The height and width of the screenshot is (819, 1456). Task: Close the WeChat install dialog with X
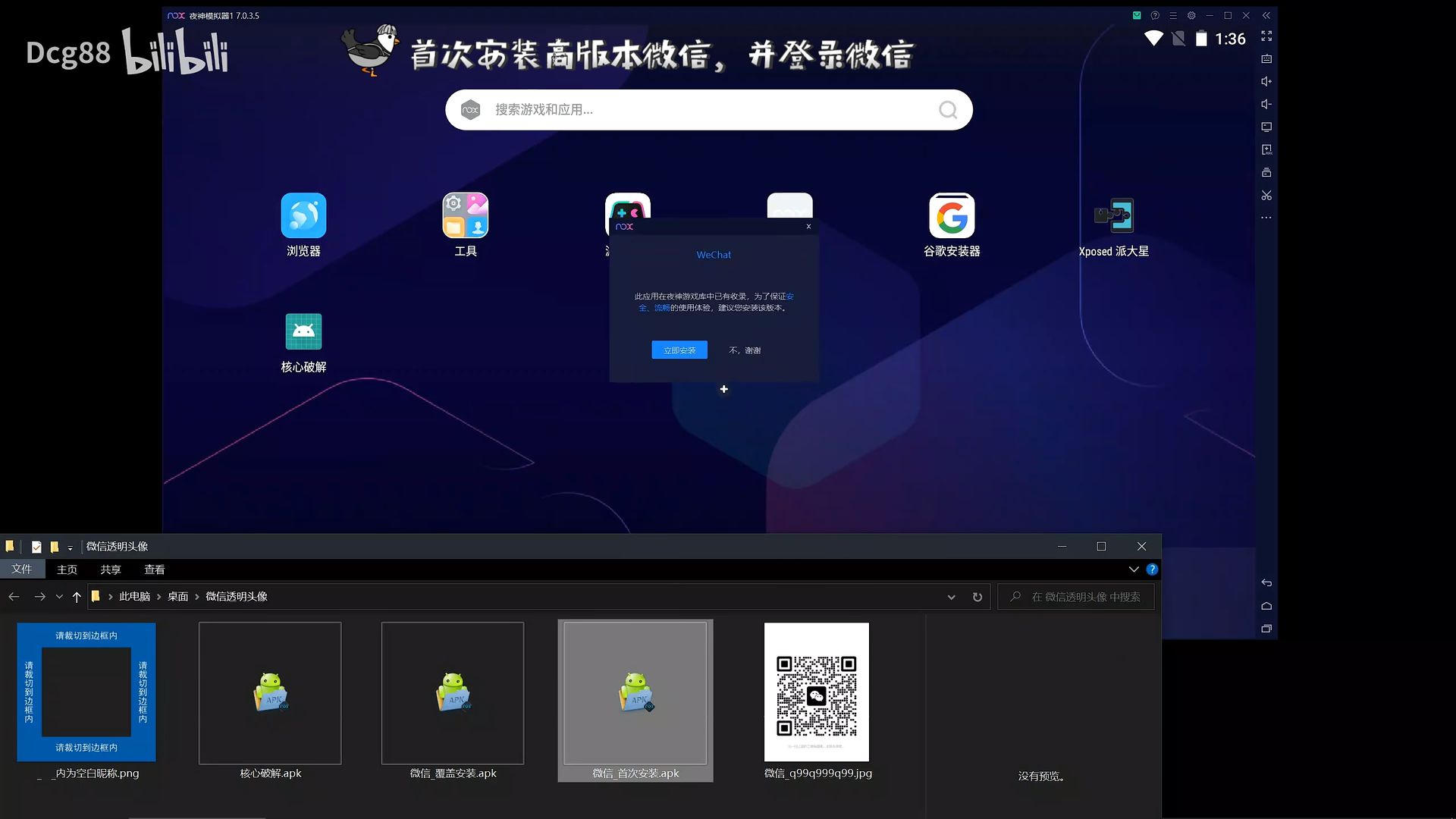pos(808,226)
